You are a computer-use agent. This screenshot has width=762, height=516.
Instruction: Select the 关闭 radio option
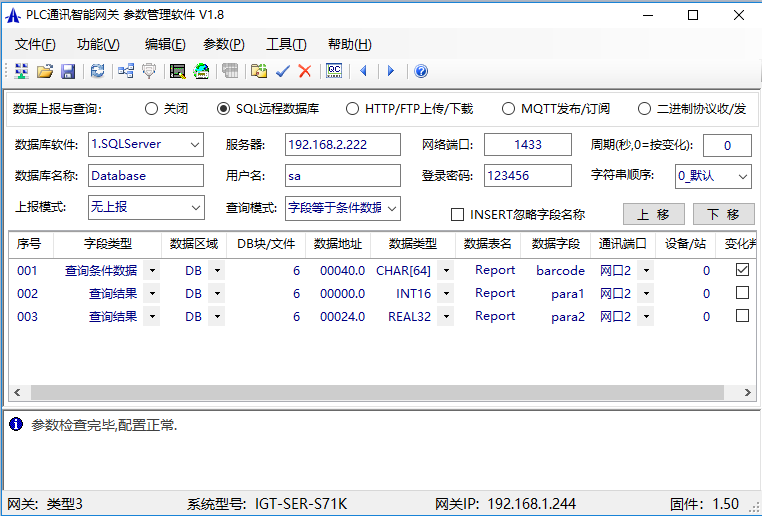point(152,109)
